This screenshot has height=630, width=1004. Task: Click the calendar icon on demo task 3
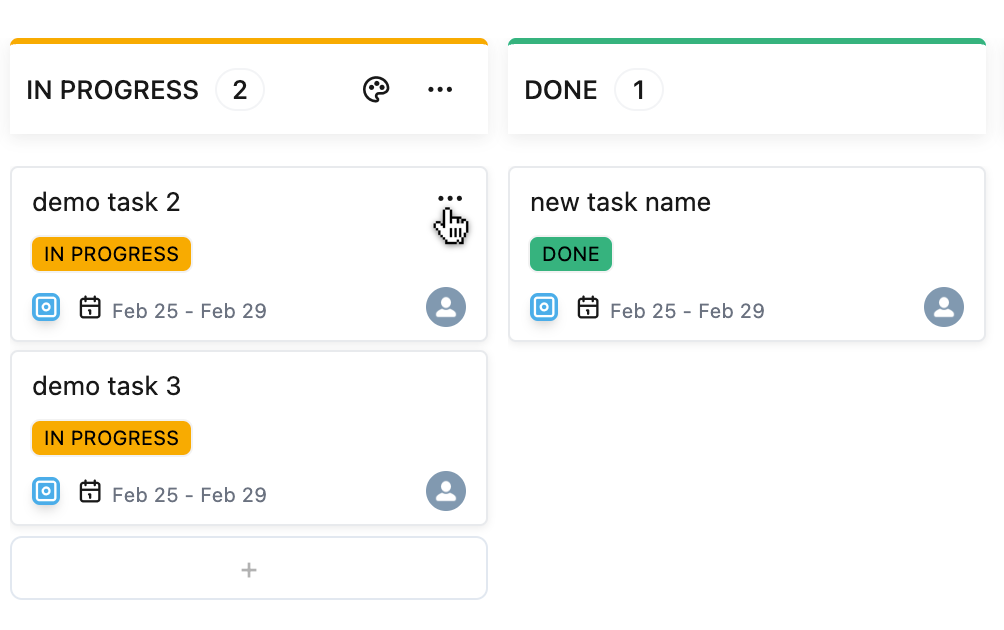tap(90, 491)
